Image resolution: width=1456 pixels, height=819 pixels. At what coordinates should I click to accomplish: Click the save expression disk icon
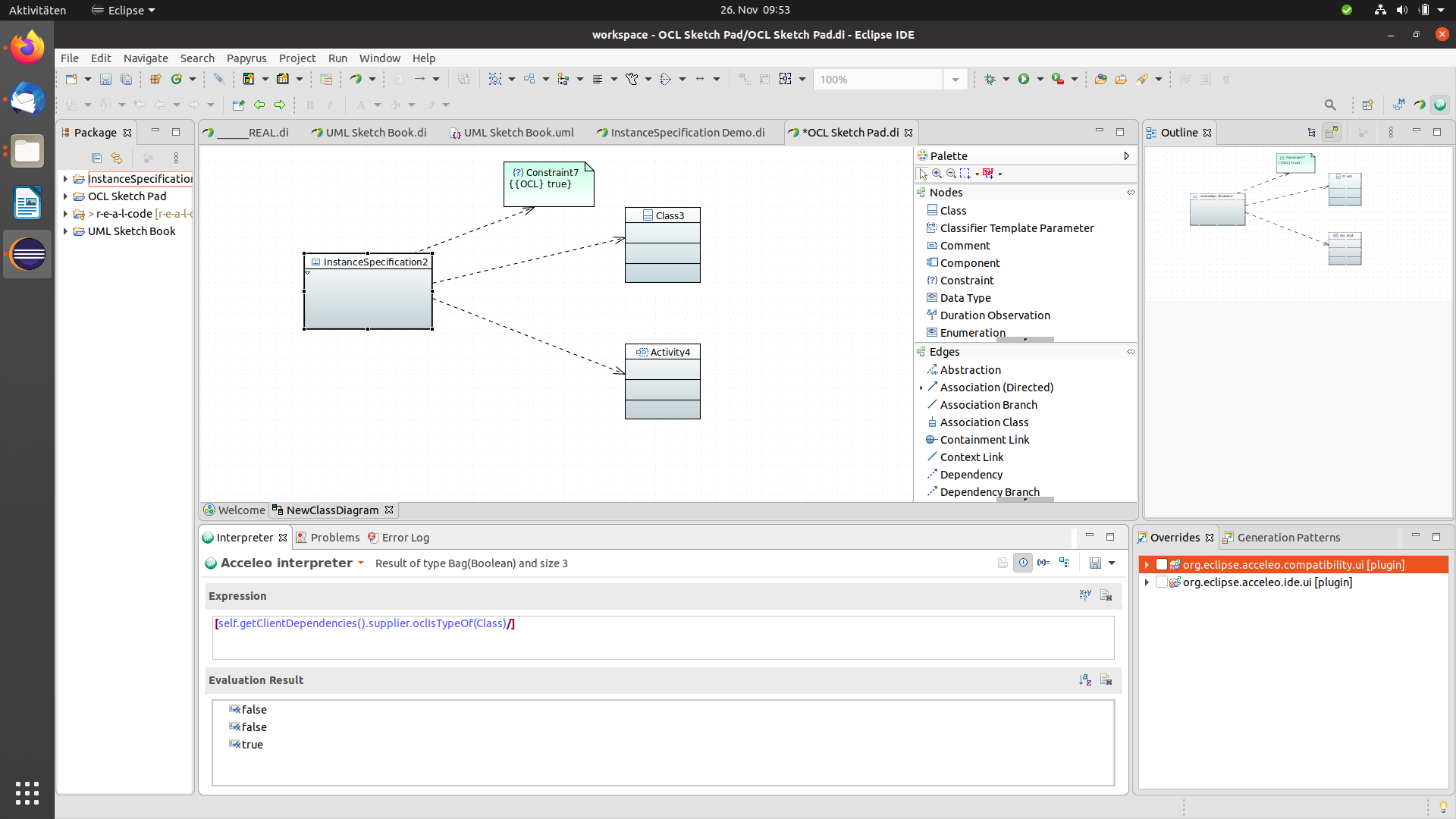click(x=1095, y=563)
